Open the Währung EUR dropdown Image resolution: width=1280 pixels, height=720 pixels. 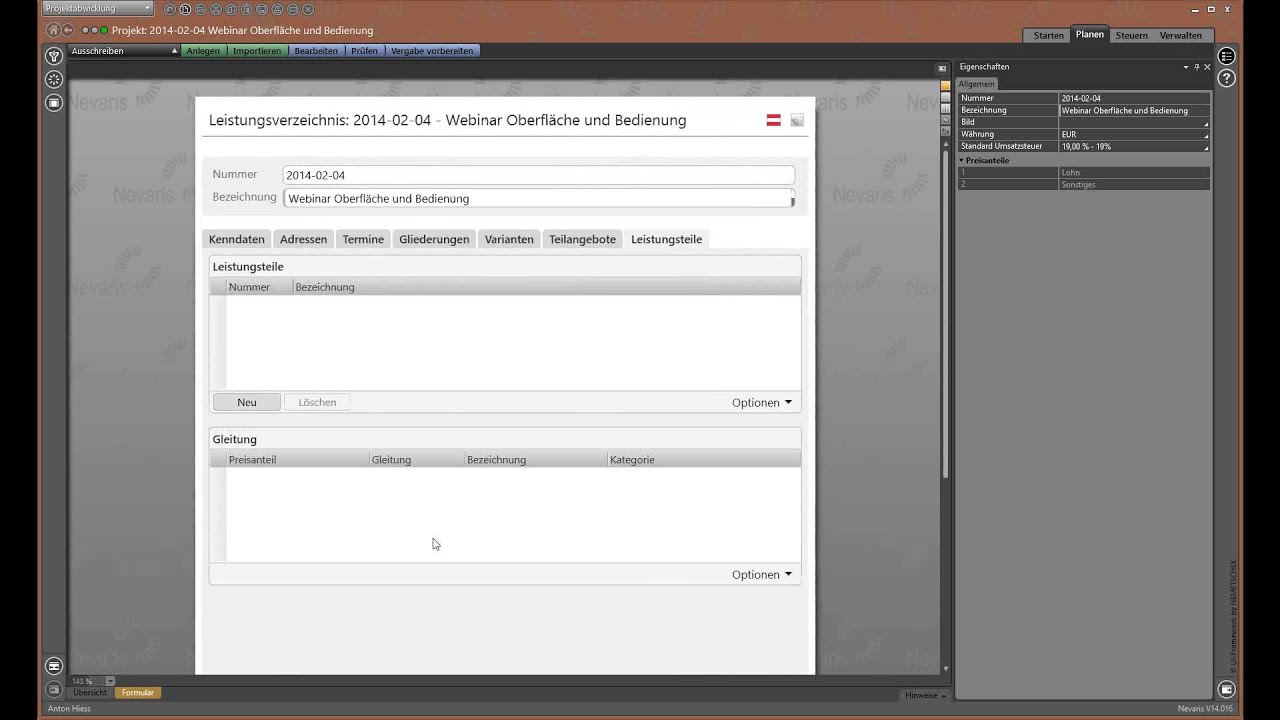point(1205,135)
